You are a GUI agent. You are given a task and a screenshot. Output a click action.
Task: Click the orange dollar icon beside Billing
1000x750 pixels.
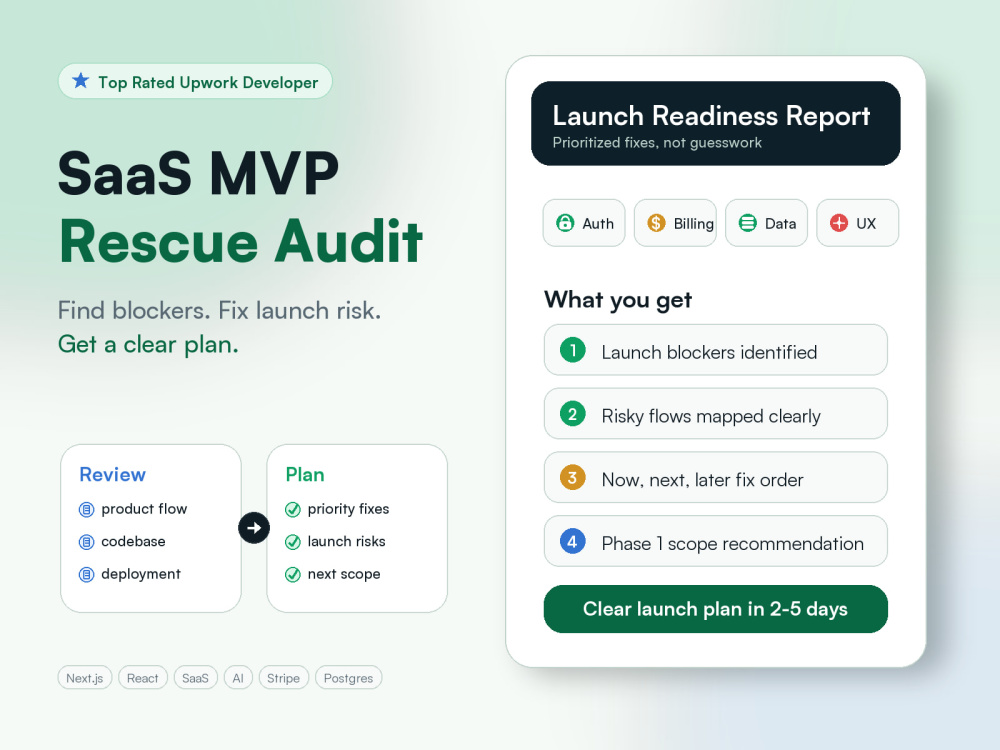pyautogui.click(x=656, y=223)
